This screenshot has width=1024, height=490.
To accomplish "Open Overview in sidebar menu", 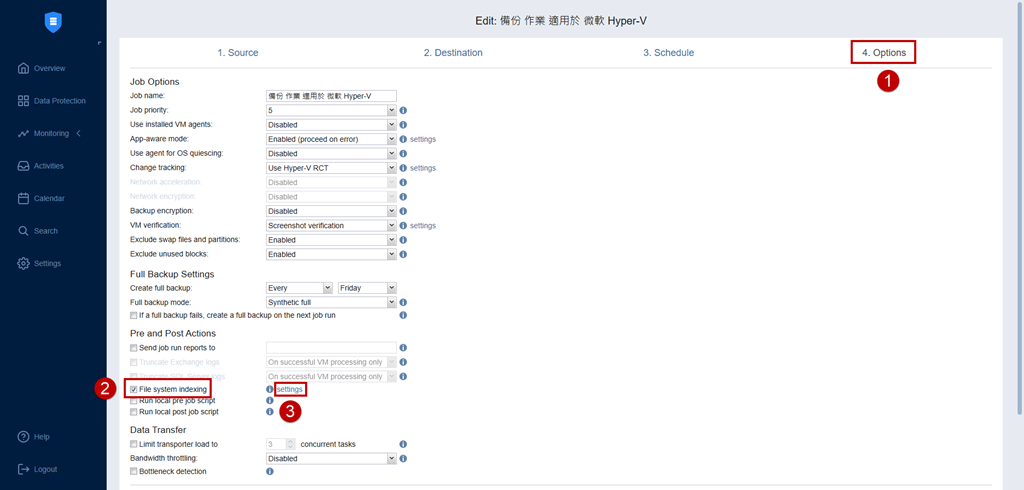I will (x=50, y=69).
